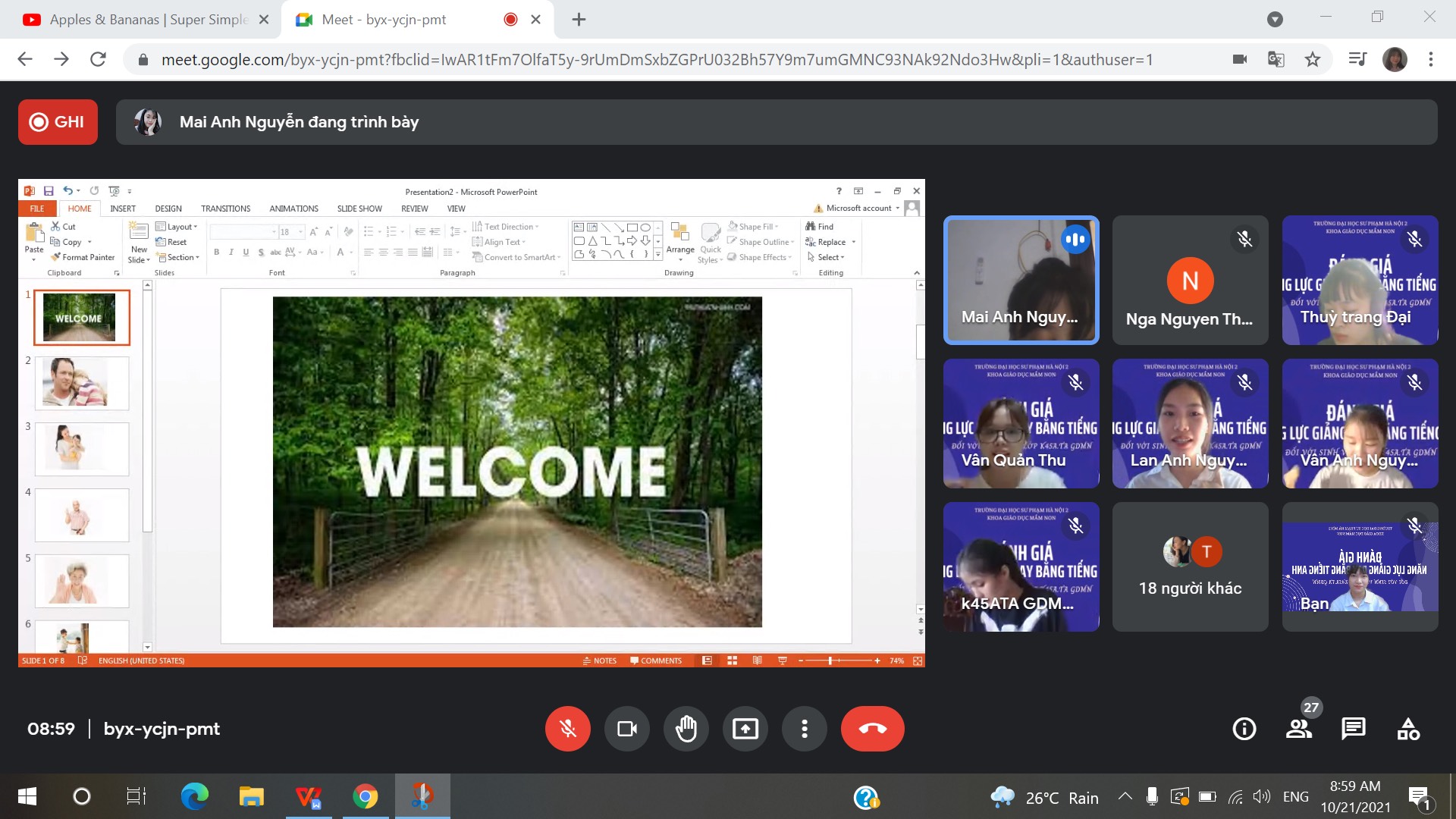Open File Explorer from taskbar
Viewport: 1456px width, 819px height.
pos(251,796)
